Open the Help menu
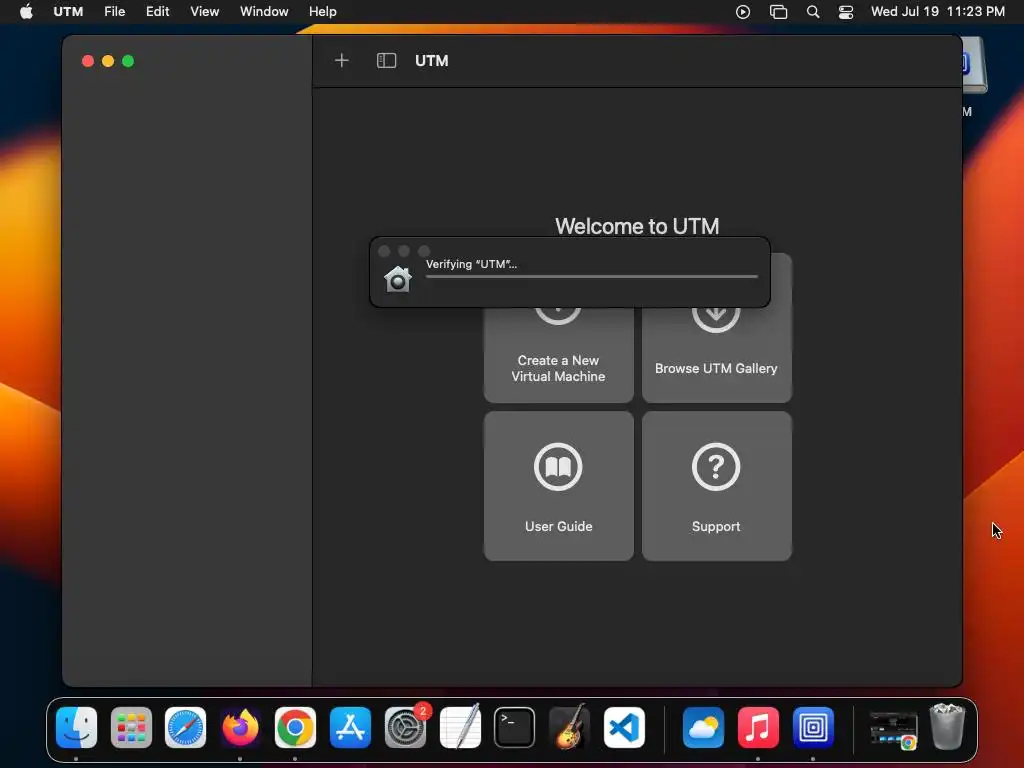This screenshot has width=1024, height=768. [323, 12]
